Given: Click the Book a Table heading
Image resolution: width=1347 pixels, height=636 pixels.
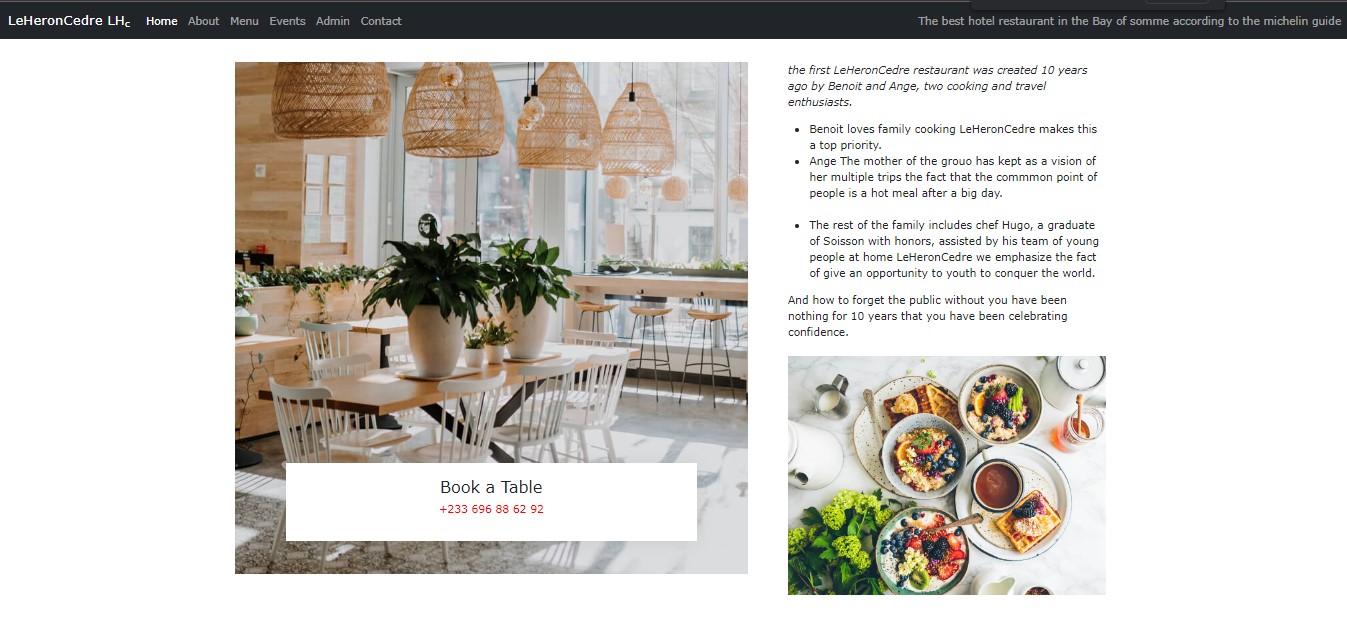Looking at the screenshot, I should 491,487.
